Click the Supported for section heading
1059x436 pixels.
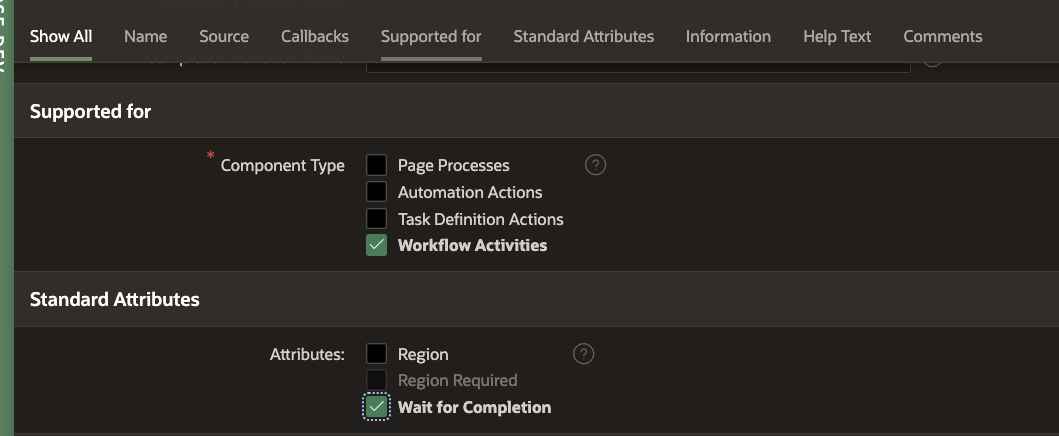coord(90,111)
